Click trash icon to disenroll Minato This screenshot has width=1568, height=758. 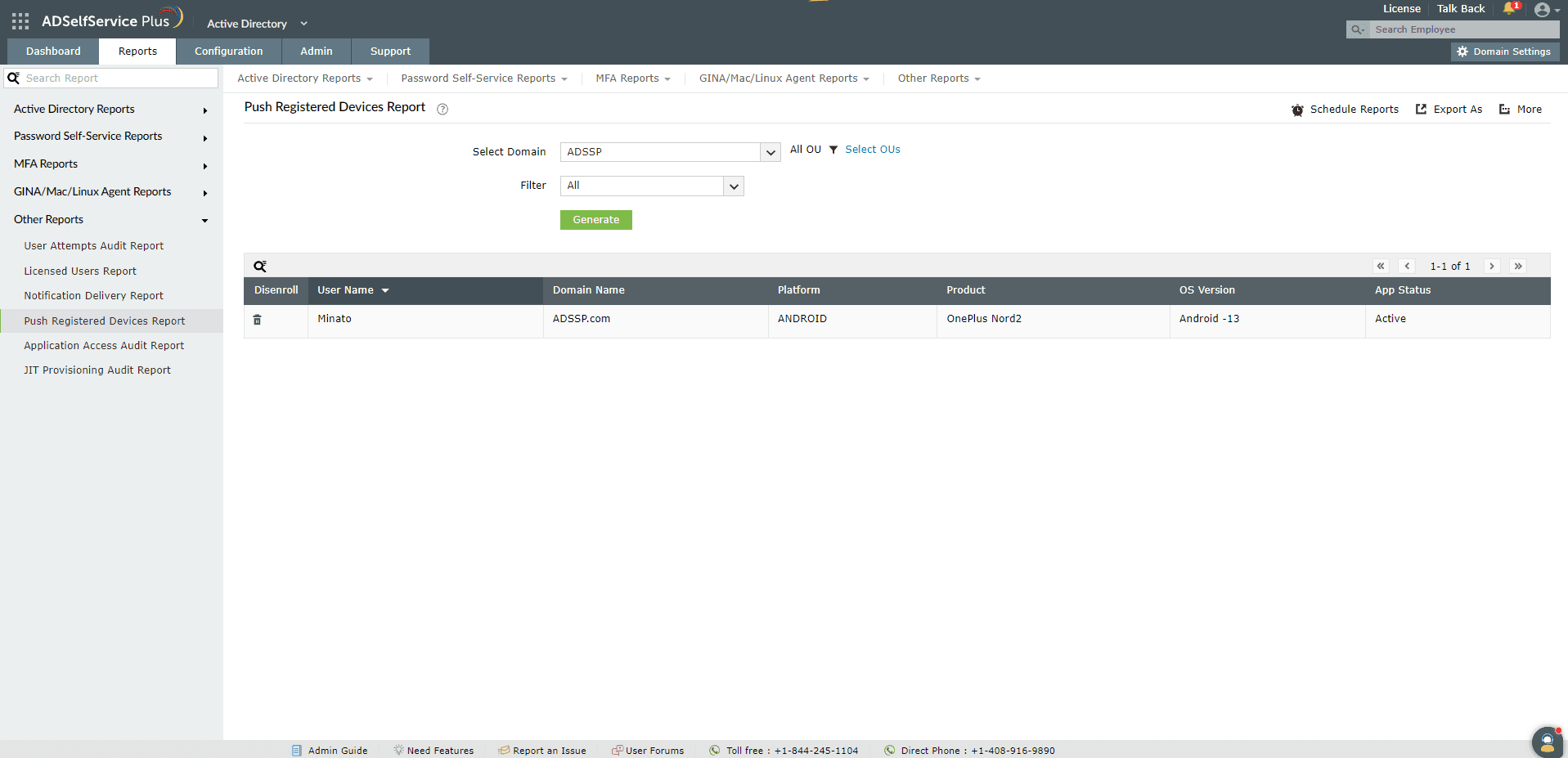(257, 320)
